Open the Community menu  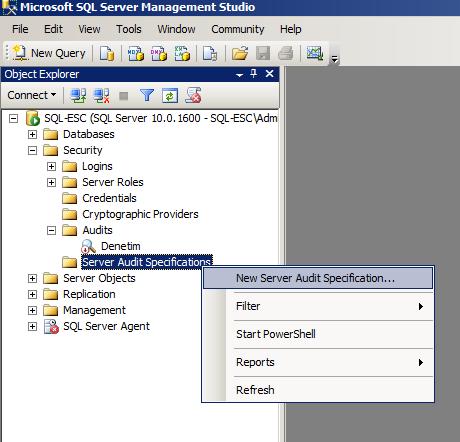238,29
